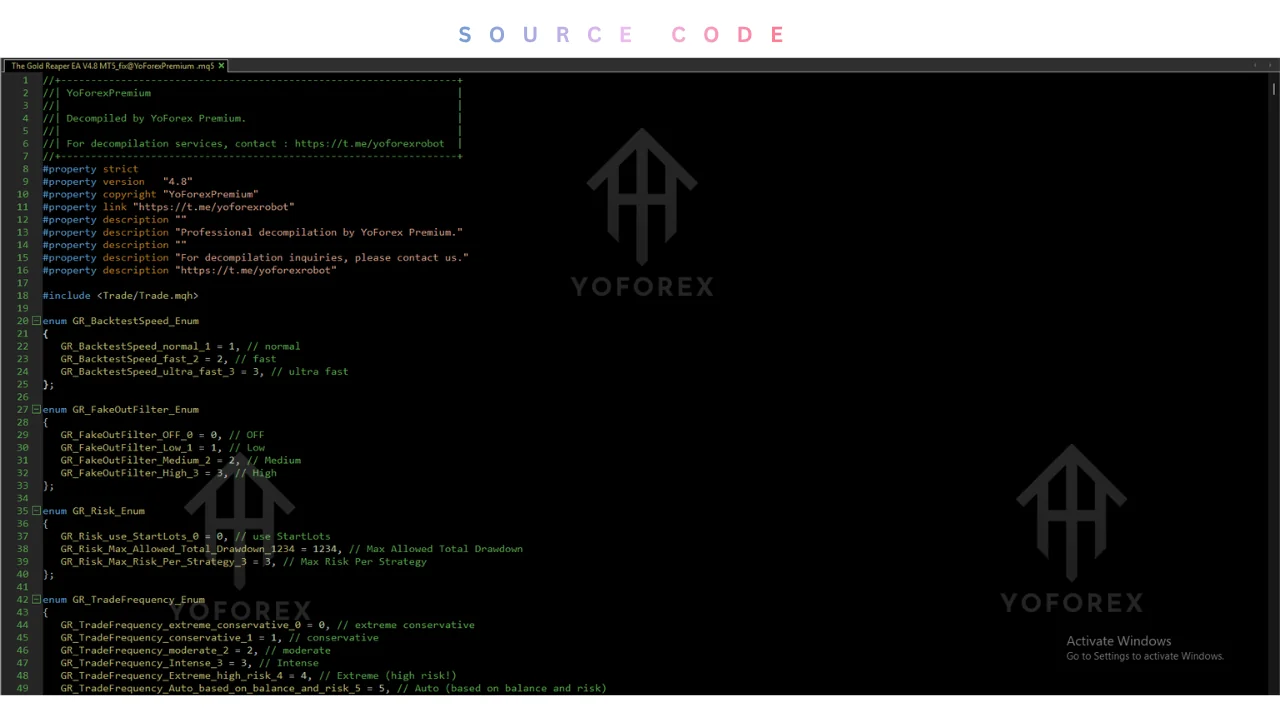This screenshot has height=720, width=1280.
Task: Click the GR_FakeOutFilter_Low_1 entry
Action: [x=126, y=448]
